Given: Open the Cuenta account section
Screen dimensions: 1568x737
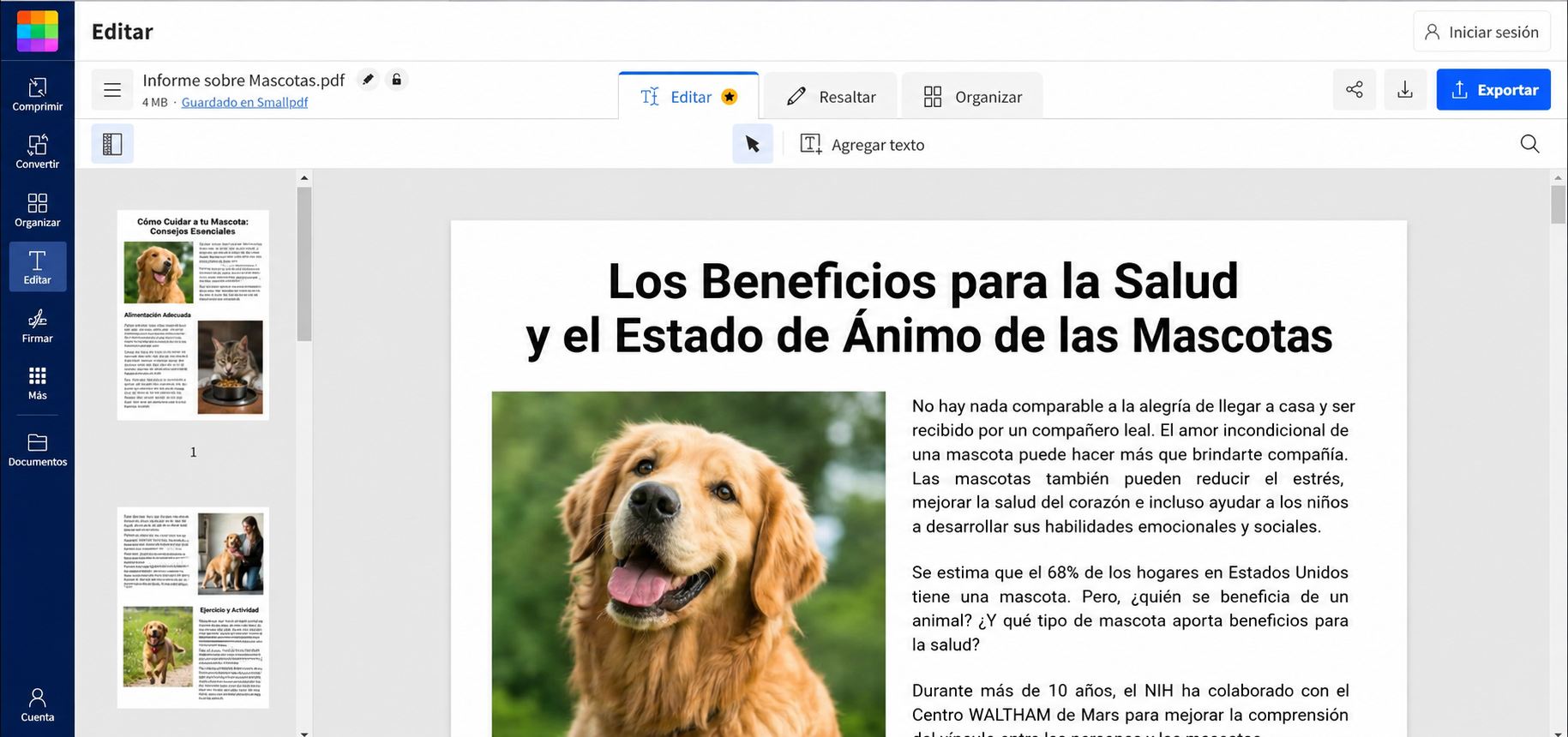Looking at the screenshot, I should (38, 704).
